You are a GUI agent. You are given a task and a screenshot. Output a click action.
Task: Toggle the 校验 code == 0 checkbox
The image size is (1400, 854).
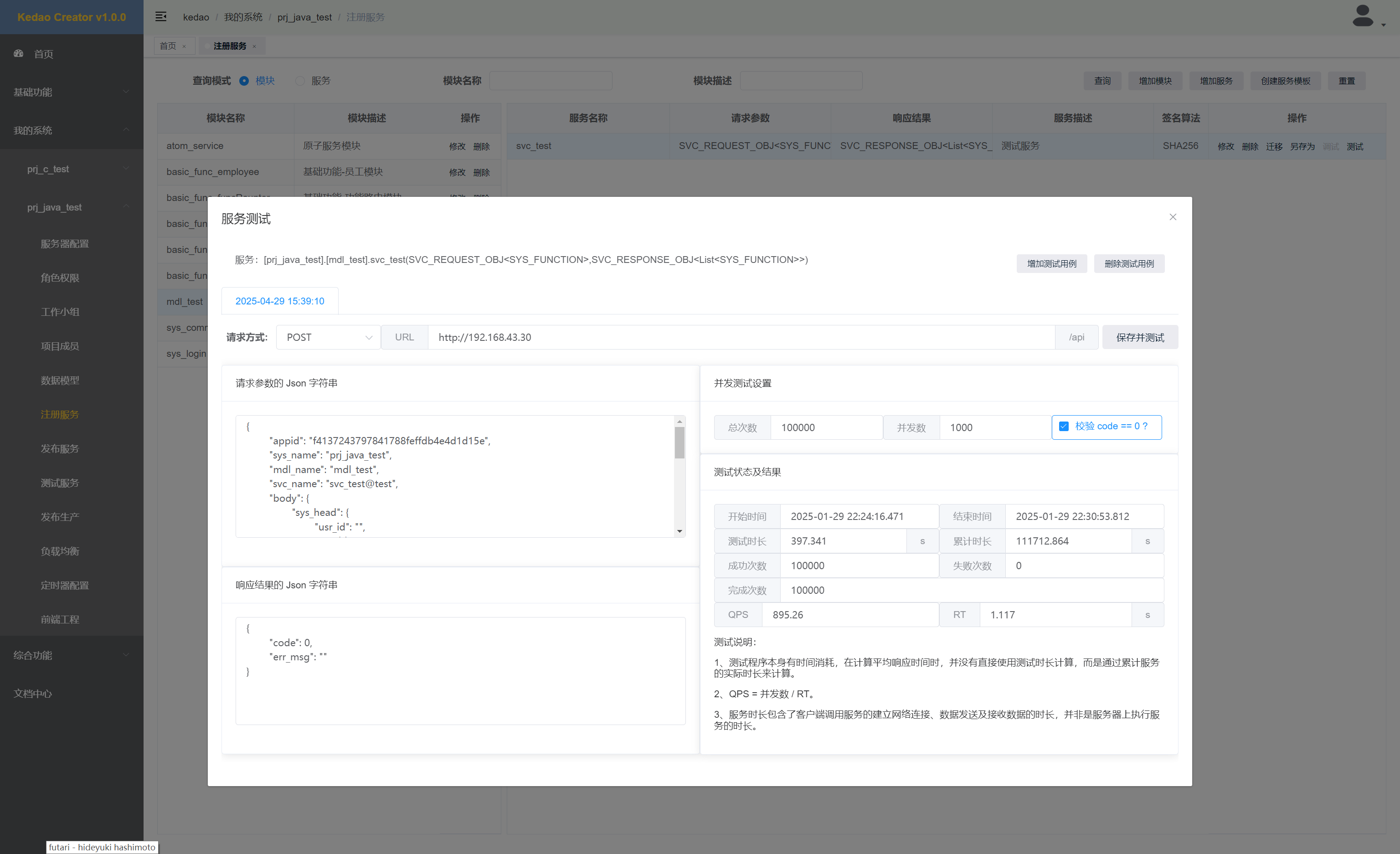point(1064,426)
